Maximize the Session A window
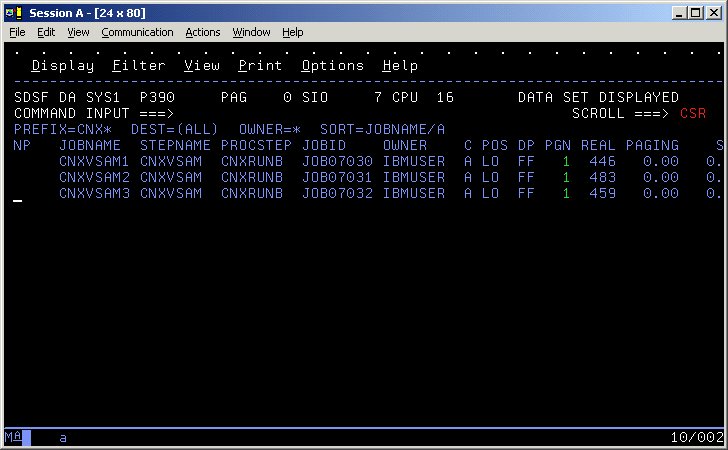Screen dimensions: 728x450 pos(694,12)
